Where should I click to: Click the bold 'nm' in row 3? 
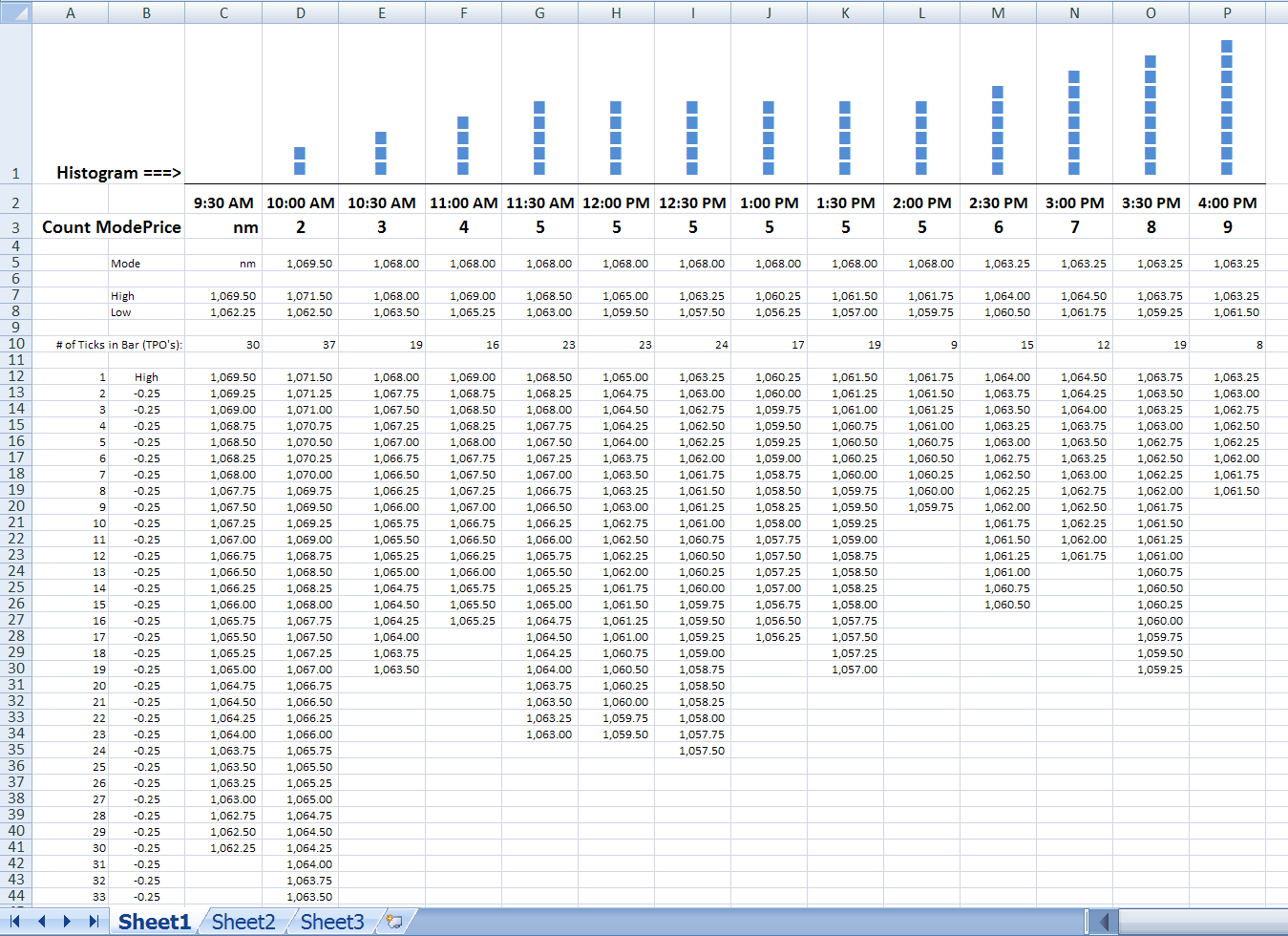coord(245,227)
